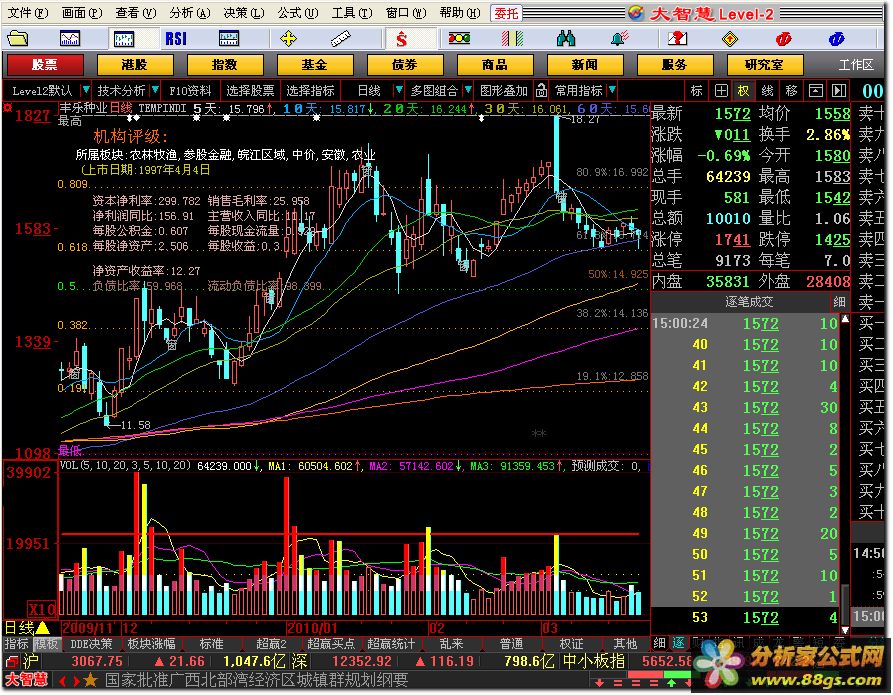The image size is (893, 695).
Task: Toggle the 逐 tab under trade list
Action: (x=679, y=643)
